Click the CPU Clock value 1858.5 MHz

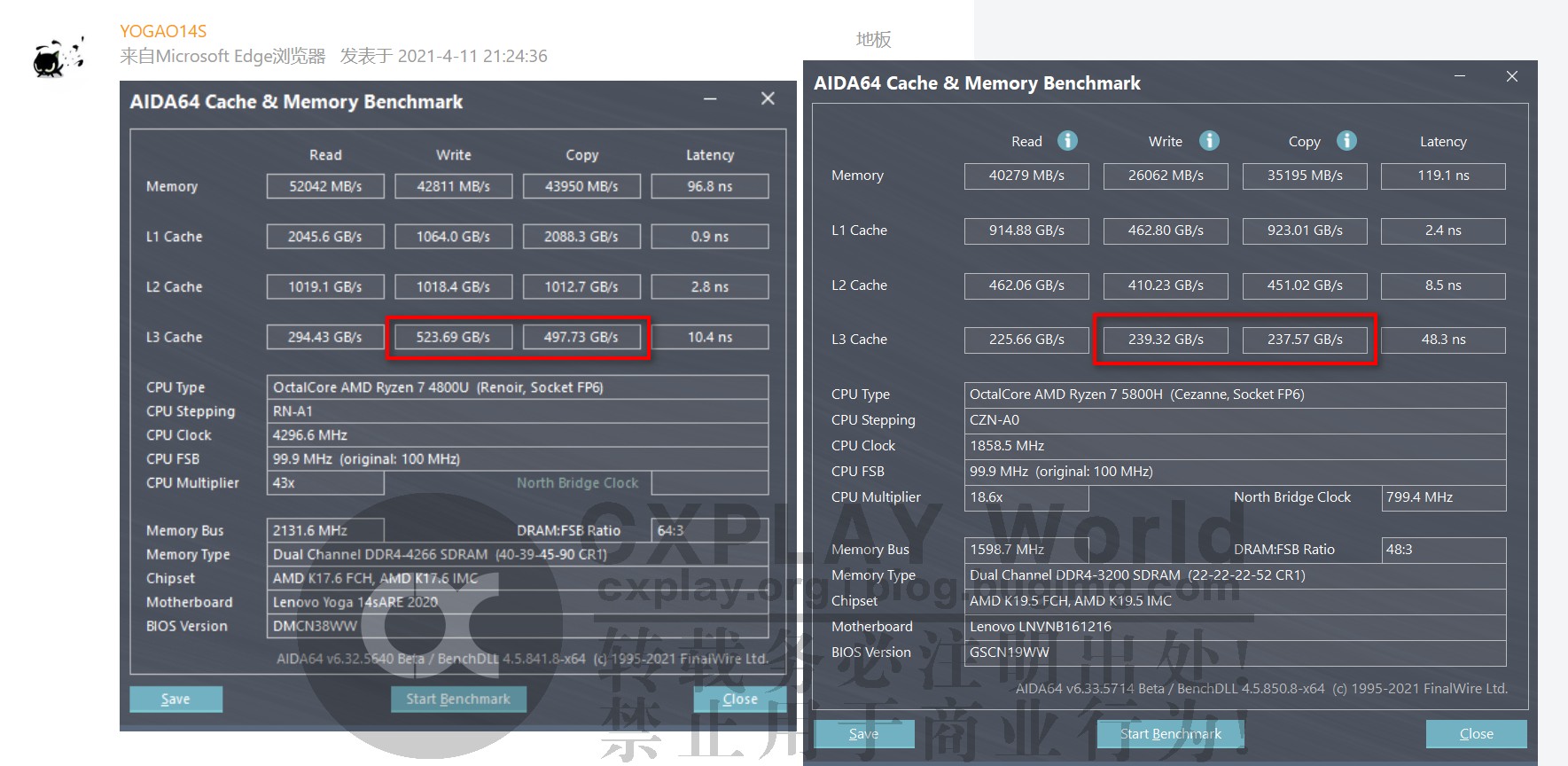(x=1235, y=446)
